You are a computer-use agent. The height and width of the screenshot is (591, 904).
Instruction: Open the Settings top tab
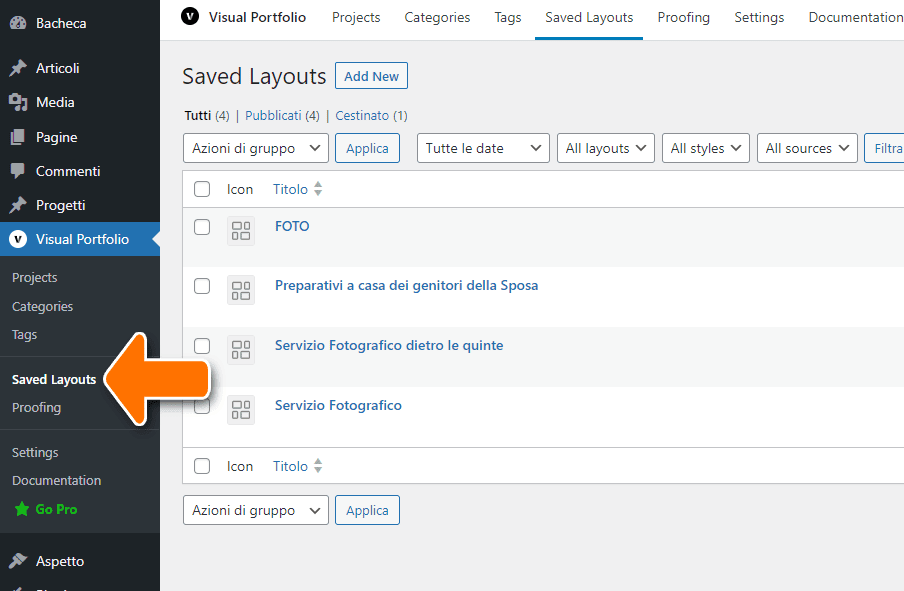[759, 17]
